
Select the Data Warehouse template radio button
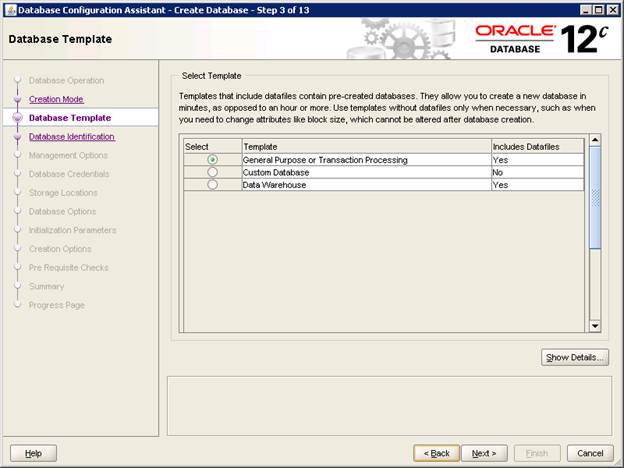click(212, 185)
